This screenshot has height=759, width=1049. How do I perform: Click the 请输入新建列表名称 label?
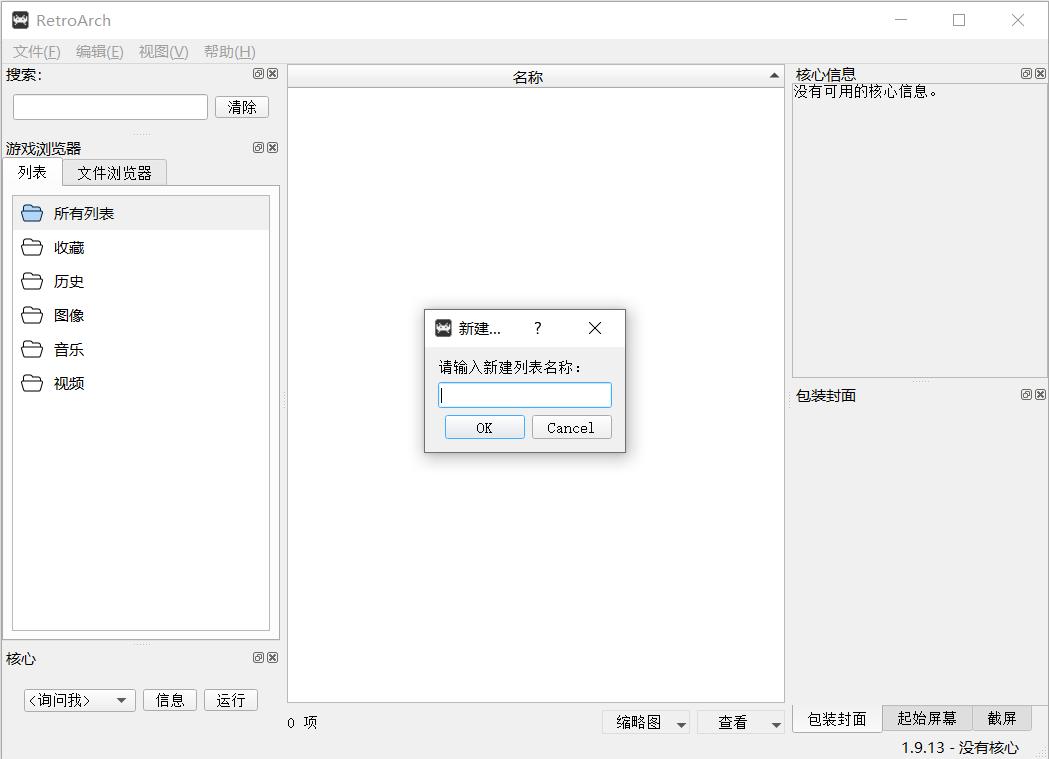point(510,367)
